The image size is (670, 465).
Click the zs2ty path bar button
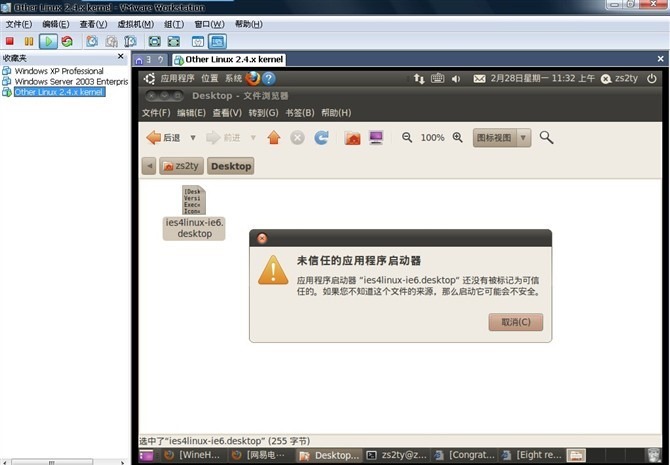(181, 166)
